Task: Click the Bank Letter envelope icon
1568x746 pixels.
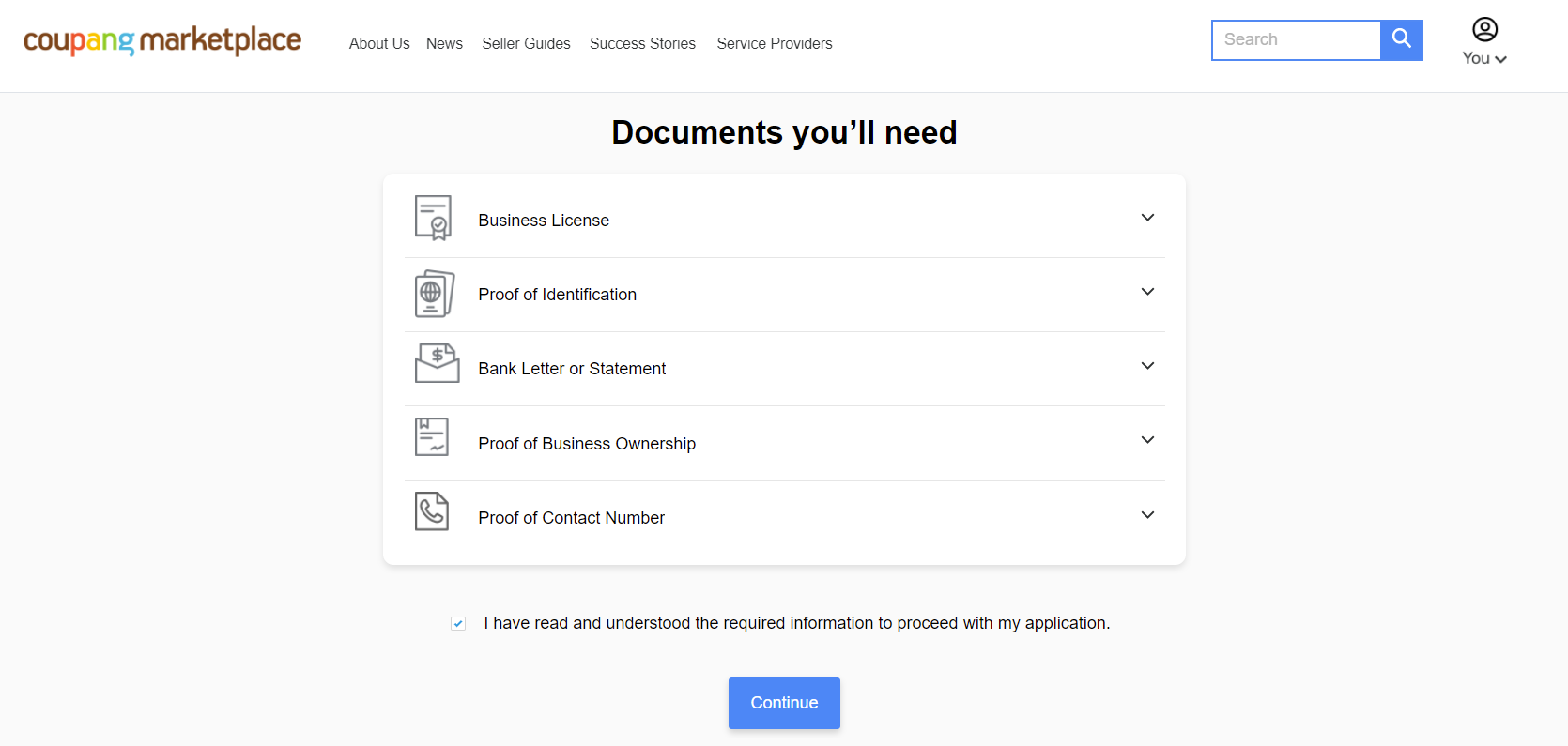Action: 437,363
